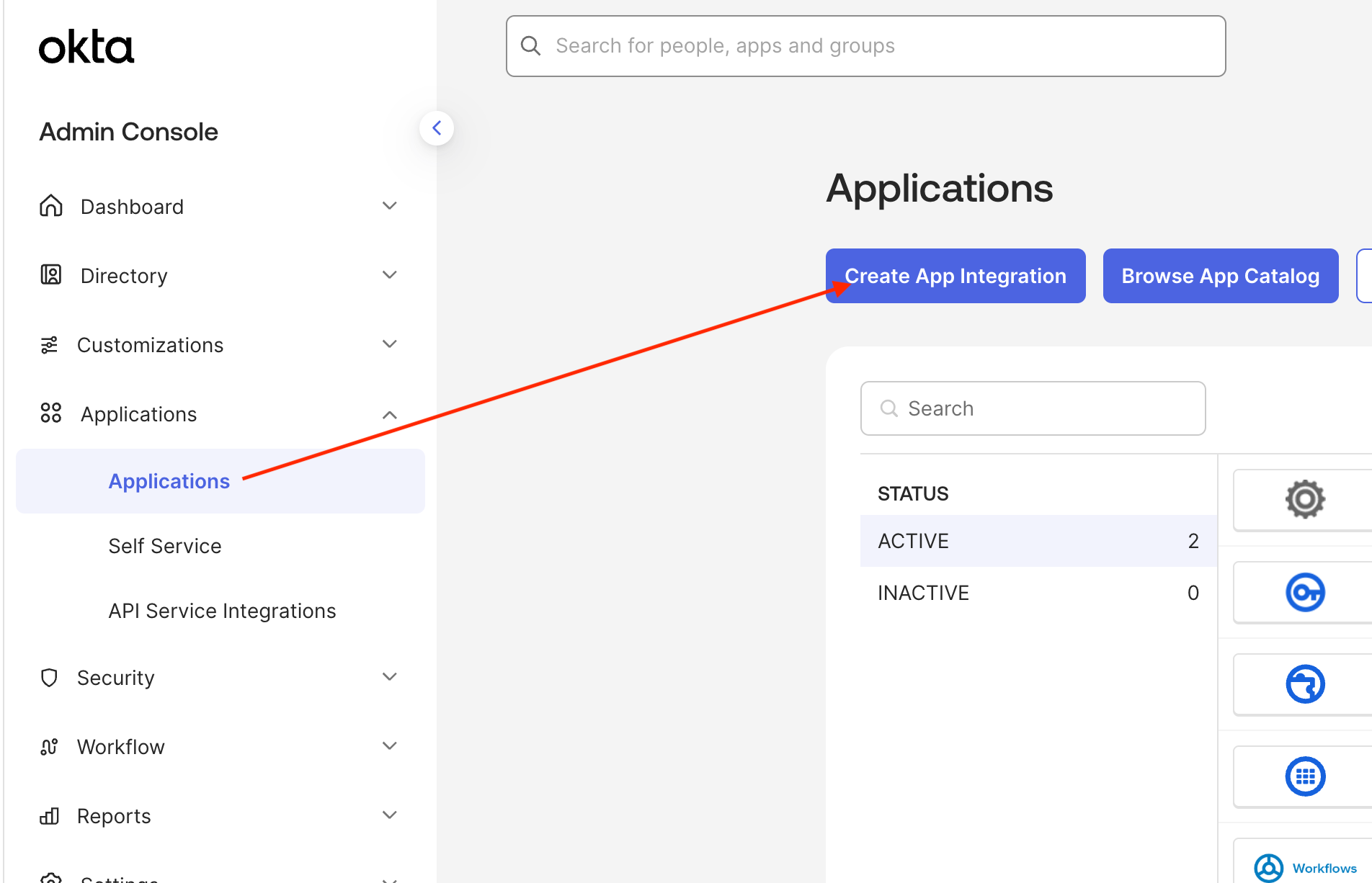
Task: Click the magnifier icon in global search
Action: tap(531, 46)
